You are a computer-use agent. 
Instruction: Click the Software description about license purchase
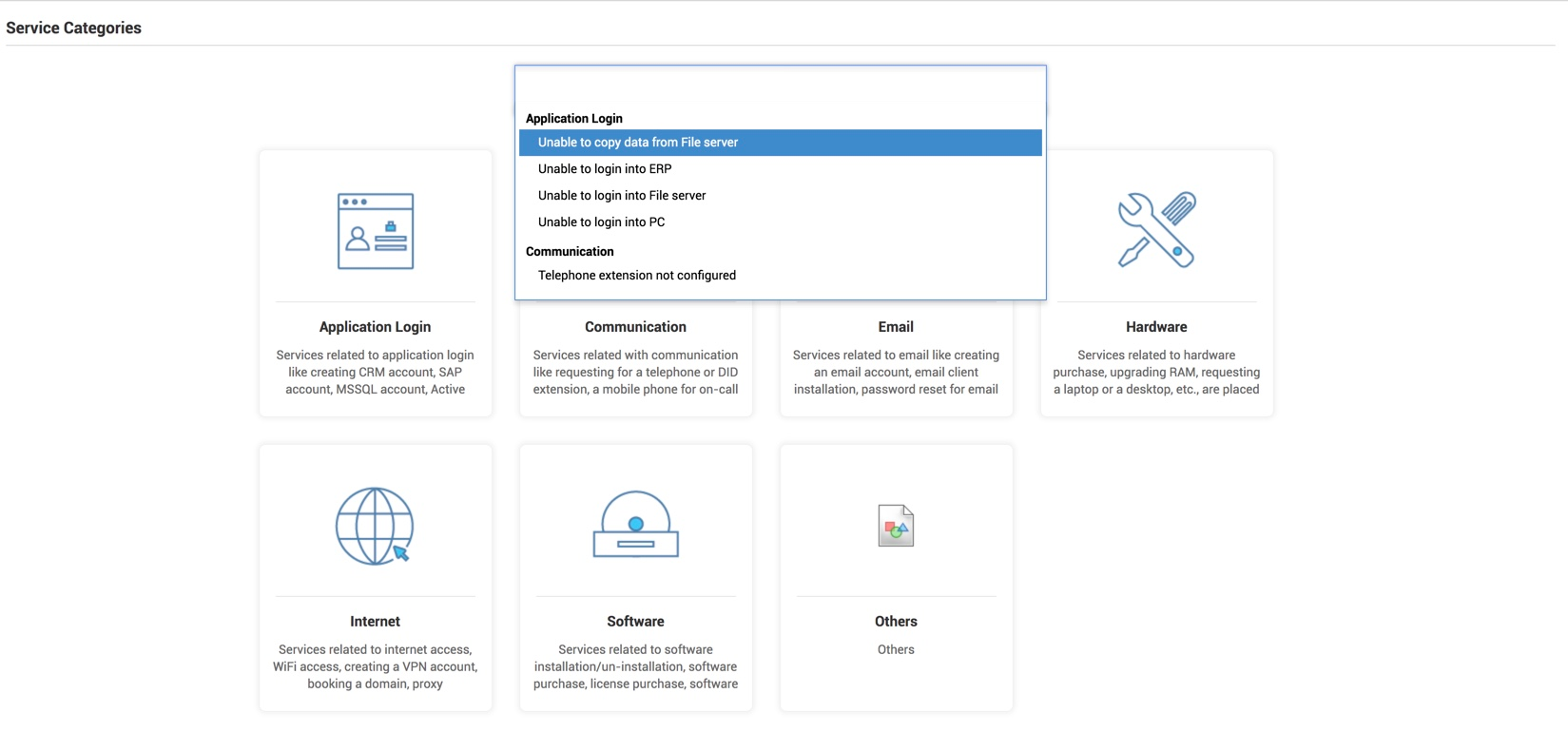click(x=636, y=667)
